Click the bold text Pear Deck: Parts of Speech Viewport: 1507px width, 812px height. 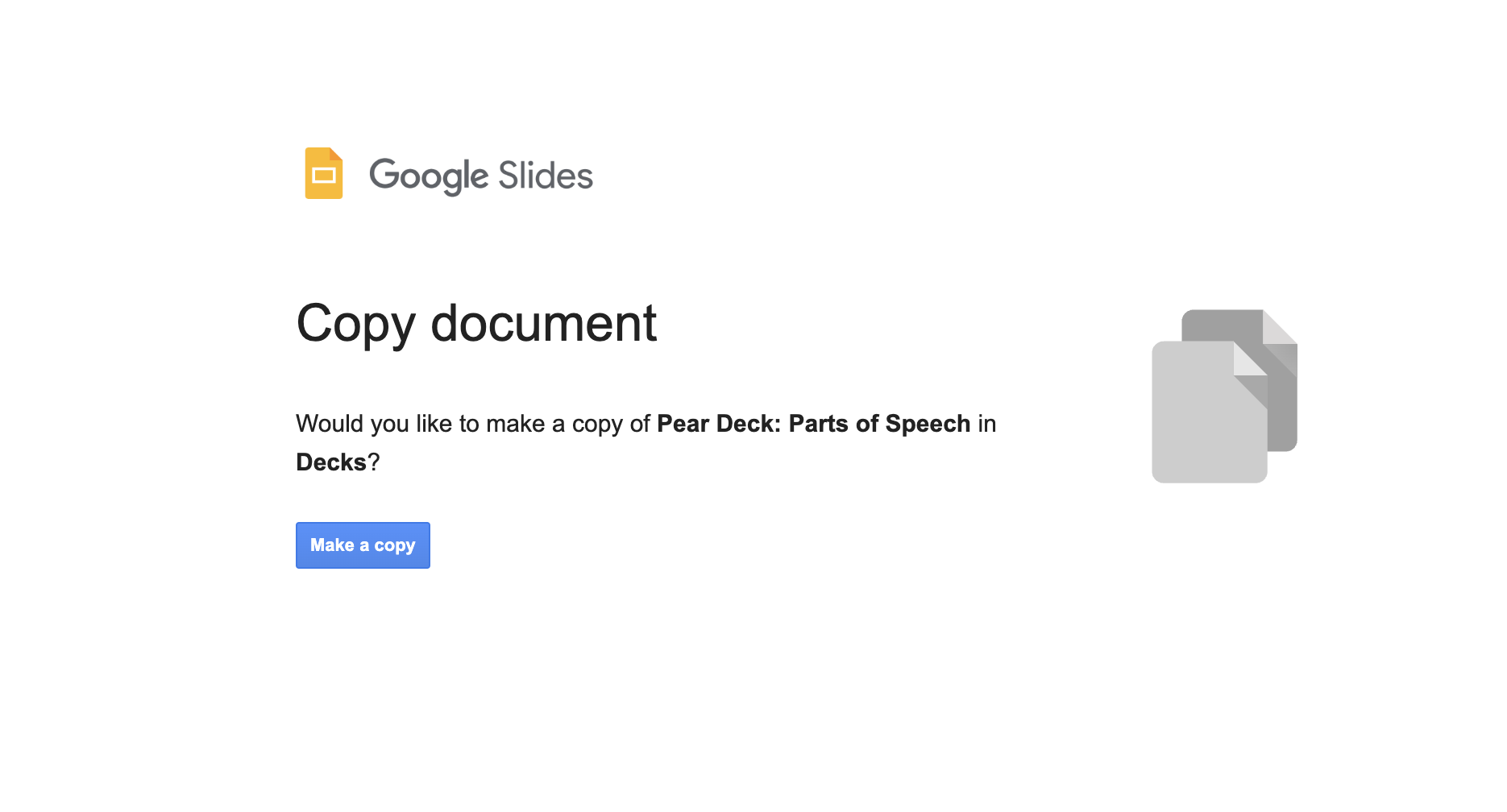[x=814, y=424]
